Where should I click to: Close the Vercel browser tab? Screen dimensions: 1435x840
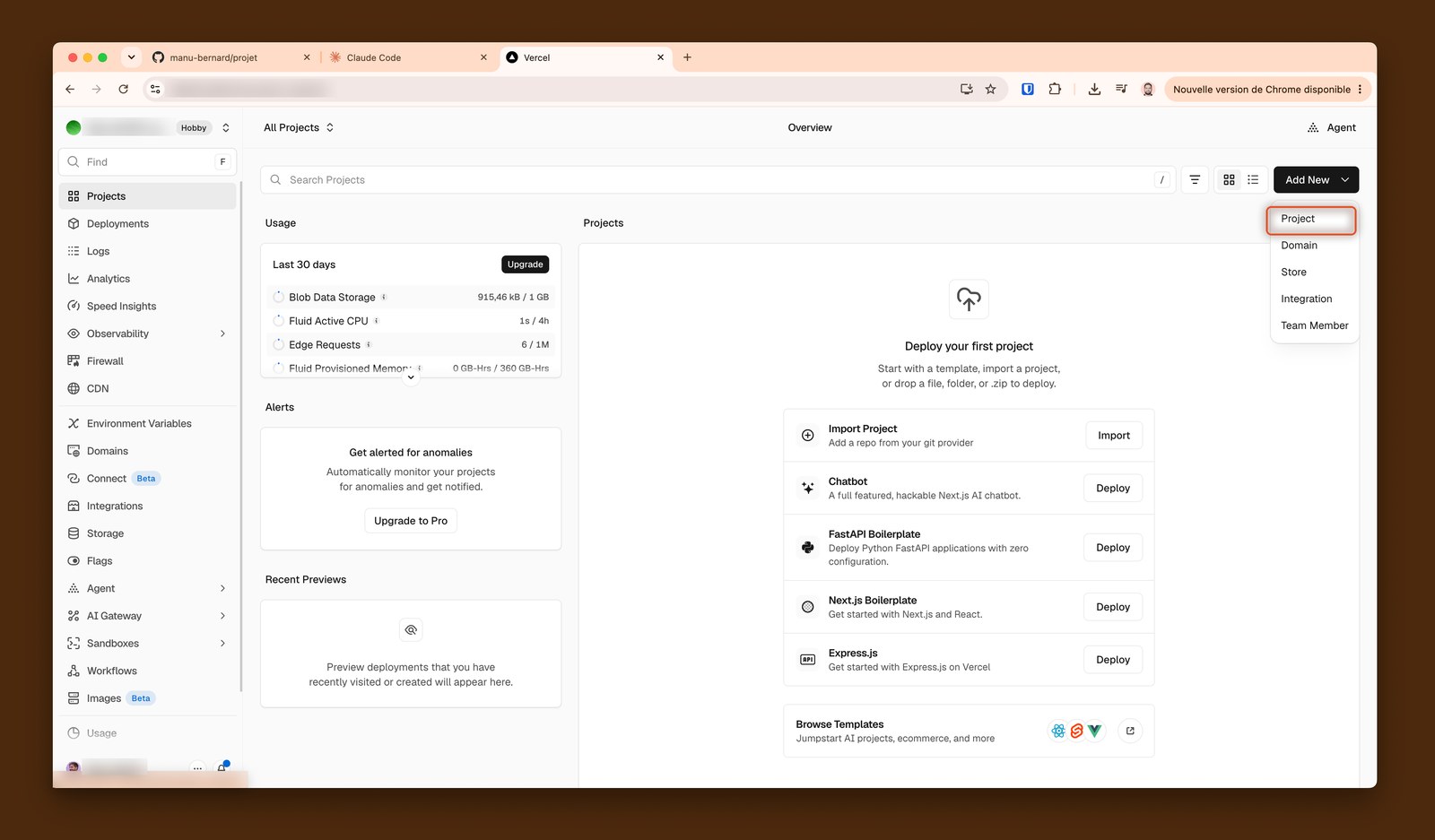click(x=661, y=57)
